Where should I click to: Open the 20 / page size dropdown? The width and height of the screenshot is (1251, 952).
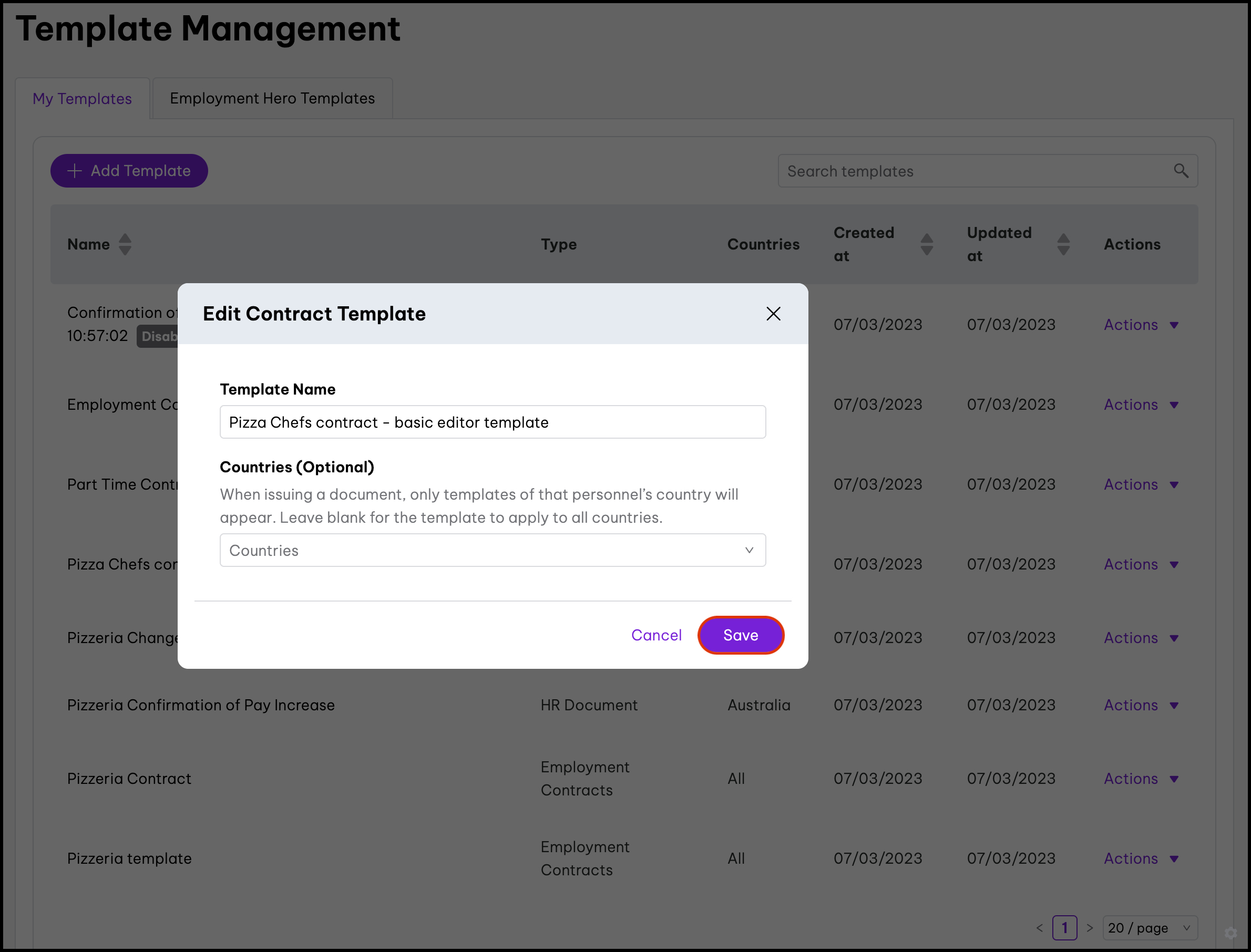1150,928
